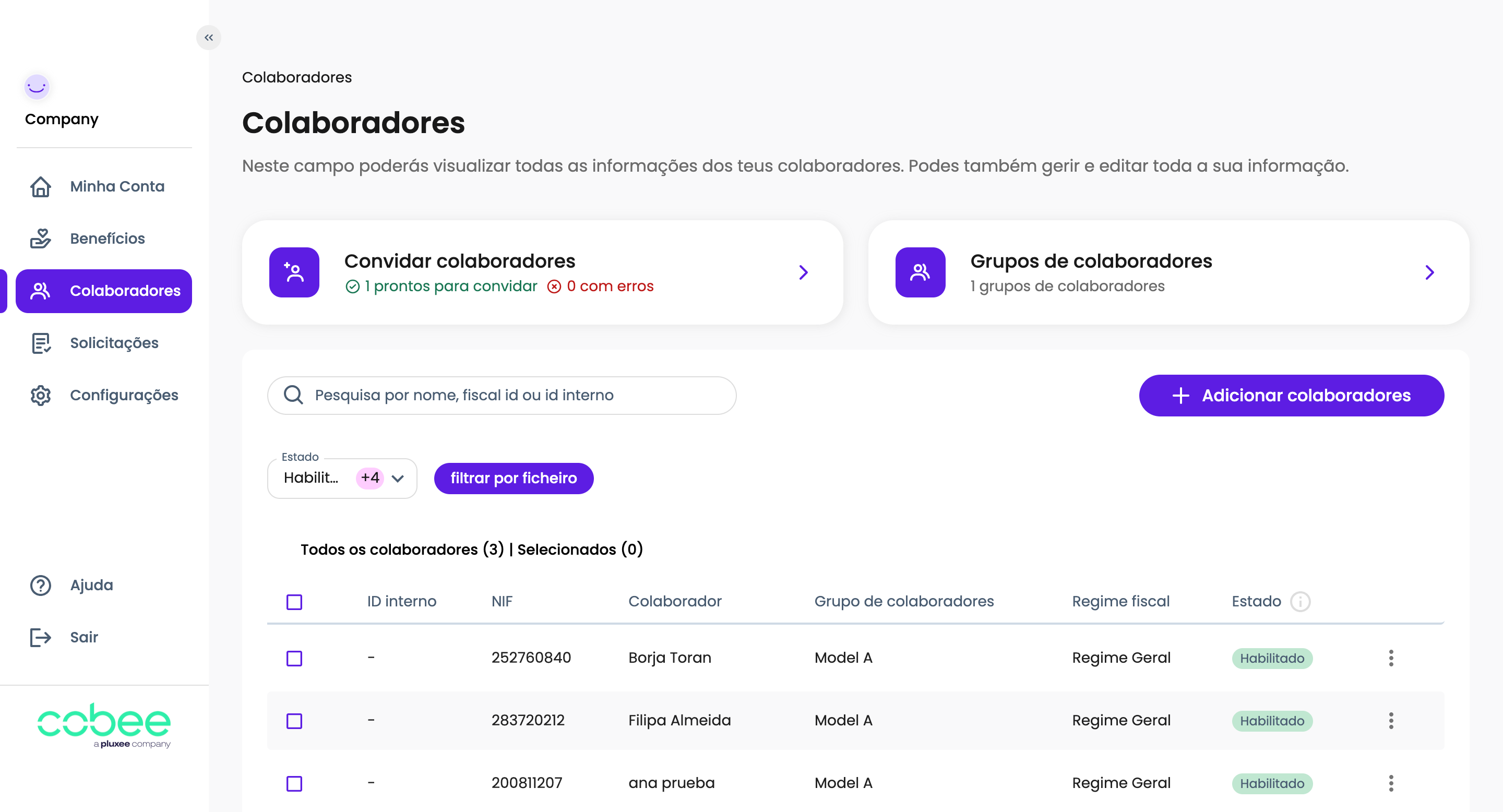Toggle the select-all checkbox in table header
This screenshot has width=1503, height=812.
coord(294,601)
